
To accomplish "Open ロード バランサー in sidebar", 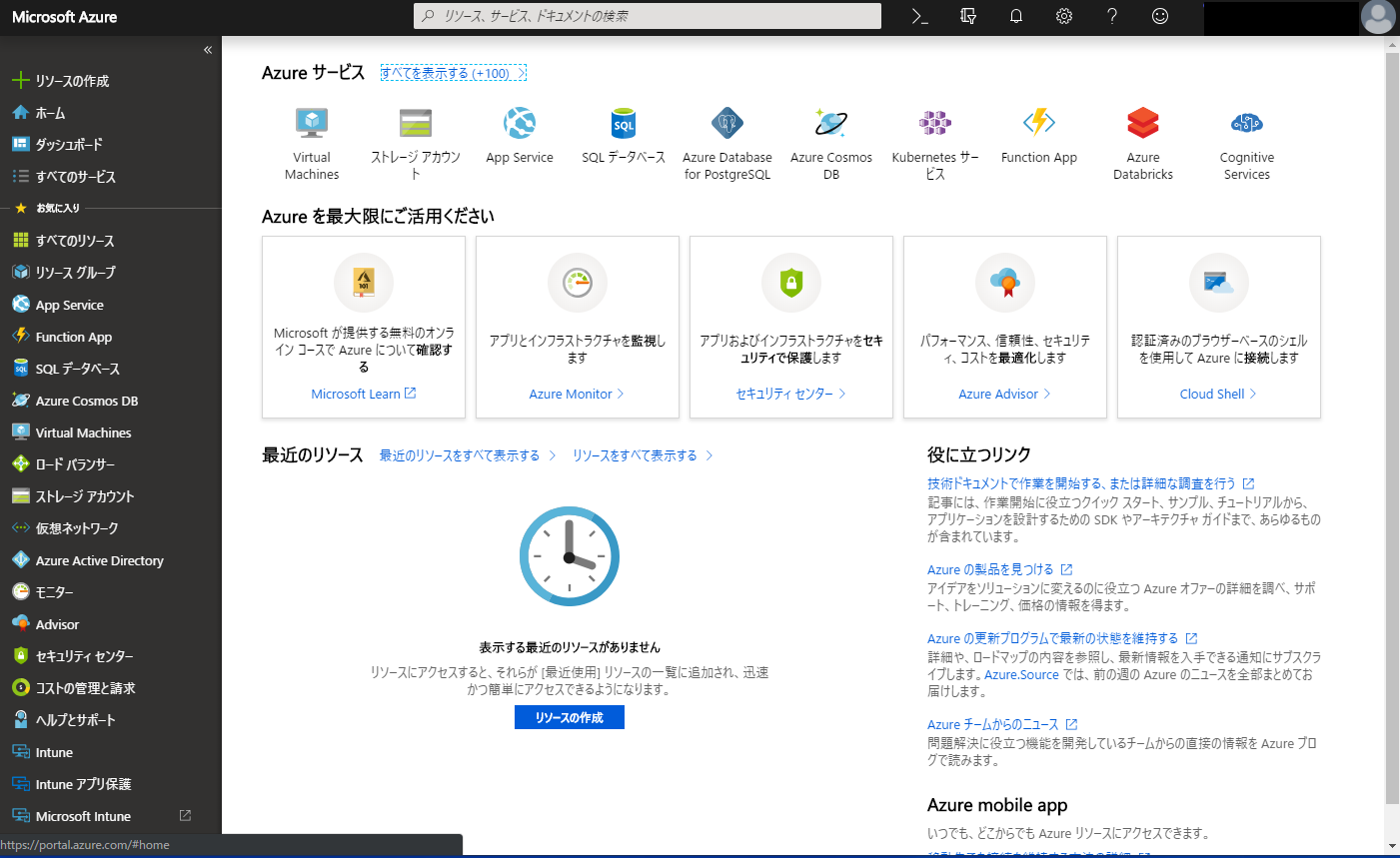I will [x=110, y=464].
